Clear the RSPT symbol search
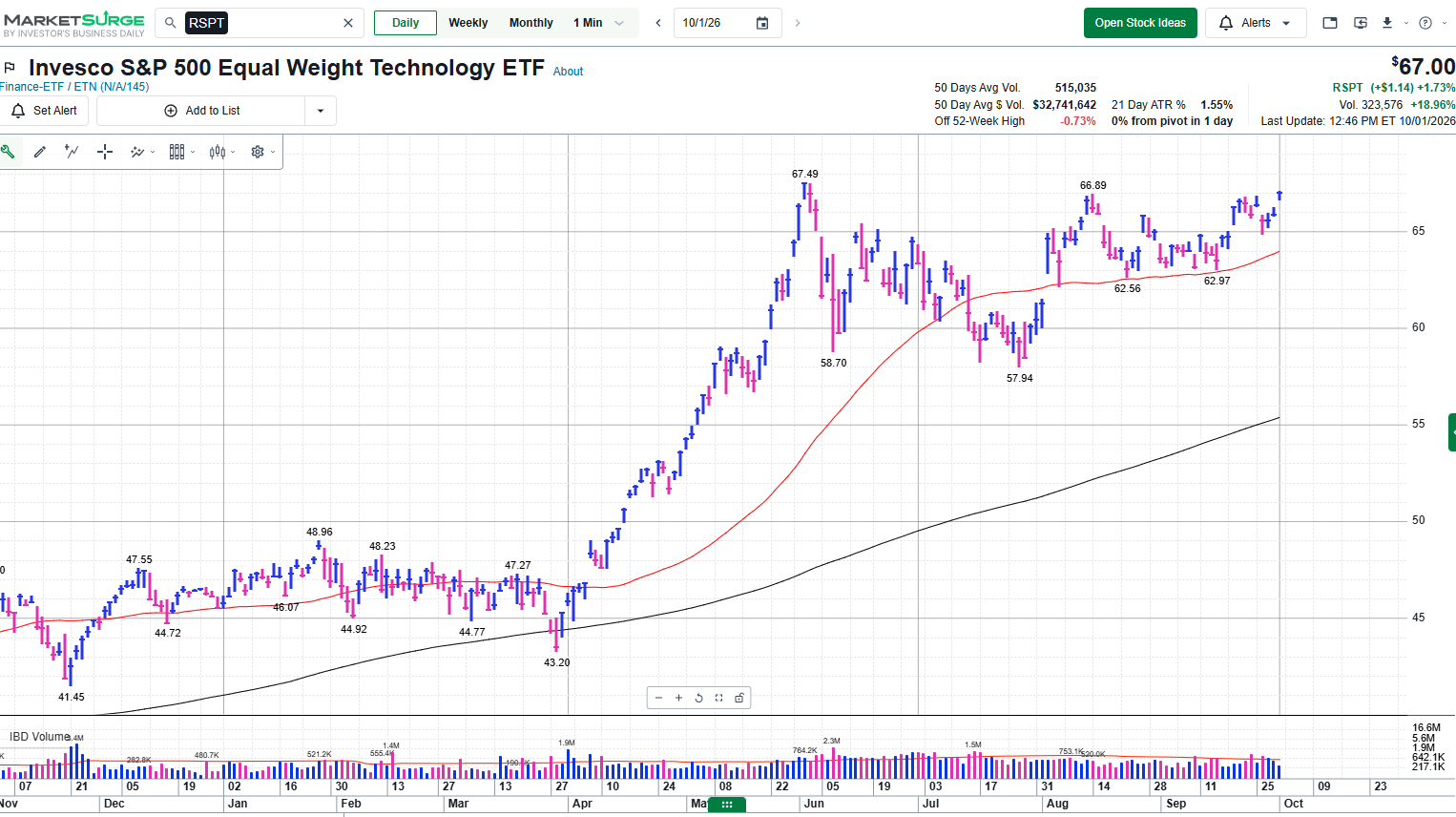 click(x=348, y=23)
